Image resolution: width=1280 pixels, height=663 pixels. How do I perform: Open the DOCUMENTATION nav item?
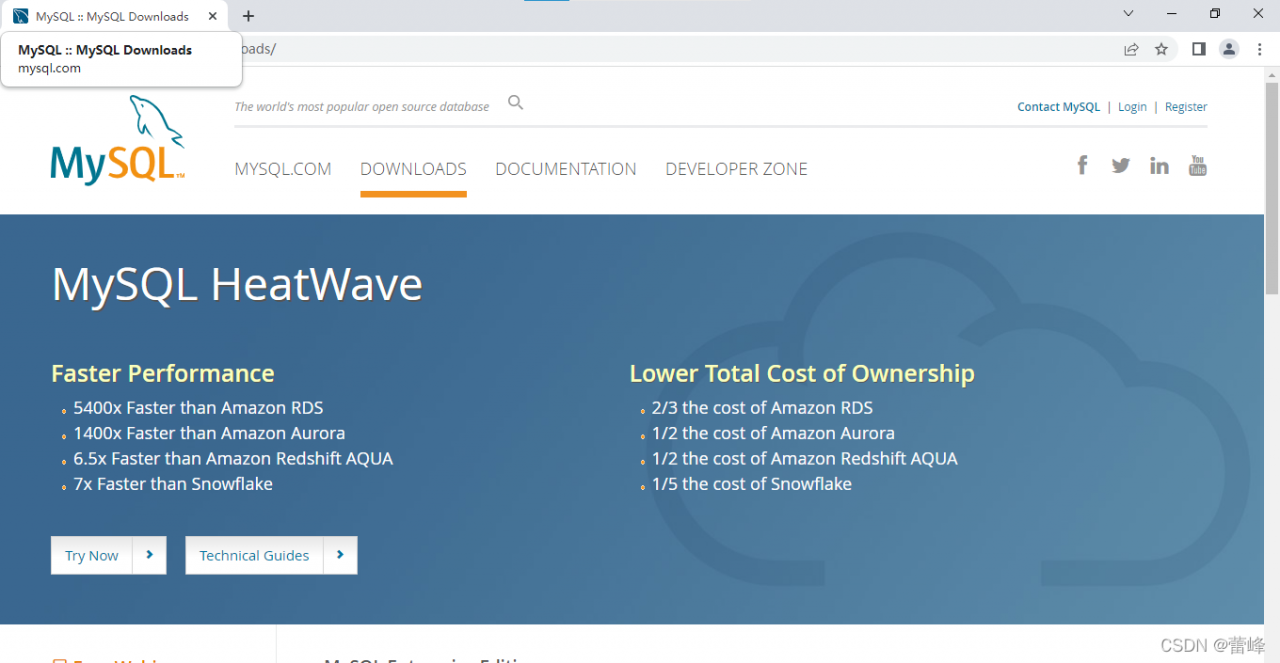tap(566, 169)
